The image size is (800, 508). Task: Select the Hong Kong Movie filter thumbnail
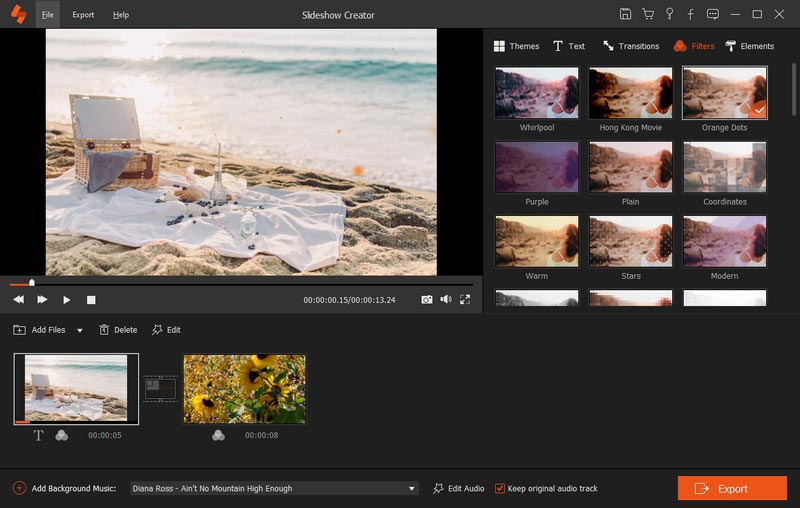click(x=630, y=93)
